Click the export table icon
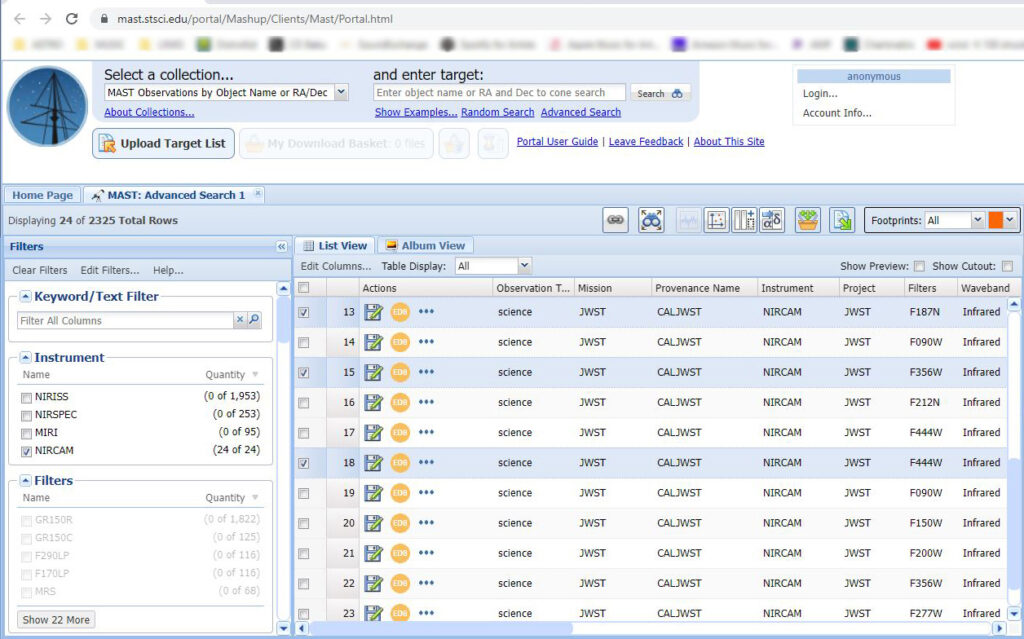The height and width of the screenshot is (639, 1024). (x=842, y=220)
